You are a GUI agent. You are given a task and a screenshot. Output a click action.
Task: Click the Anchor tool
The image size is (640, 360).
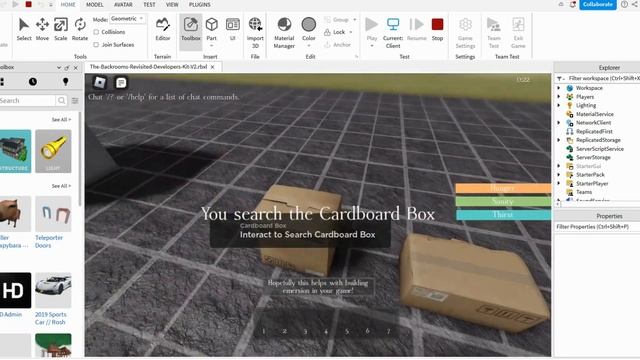(338, 44)
